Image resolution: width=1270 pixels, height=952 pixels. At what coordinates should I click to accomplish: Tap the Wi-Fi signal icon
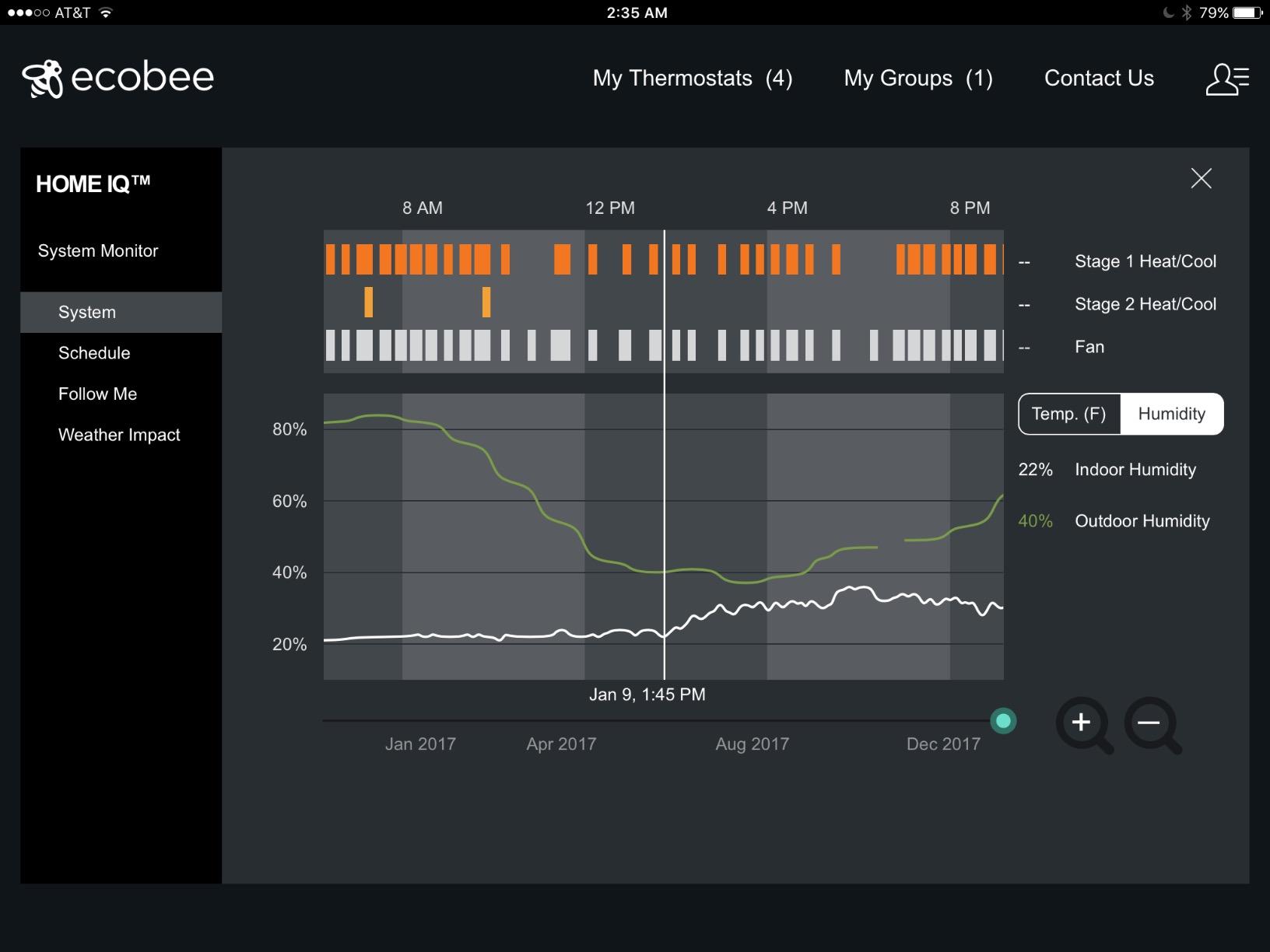(106, 12)
